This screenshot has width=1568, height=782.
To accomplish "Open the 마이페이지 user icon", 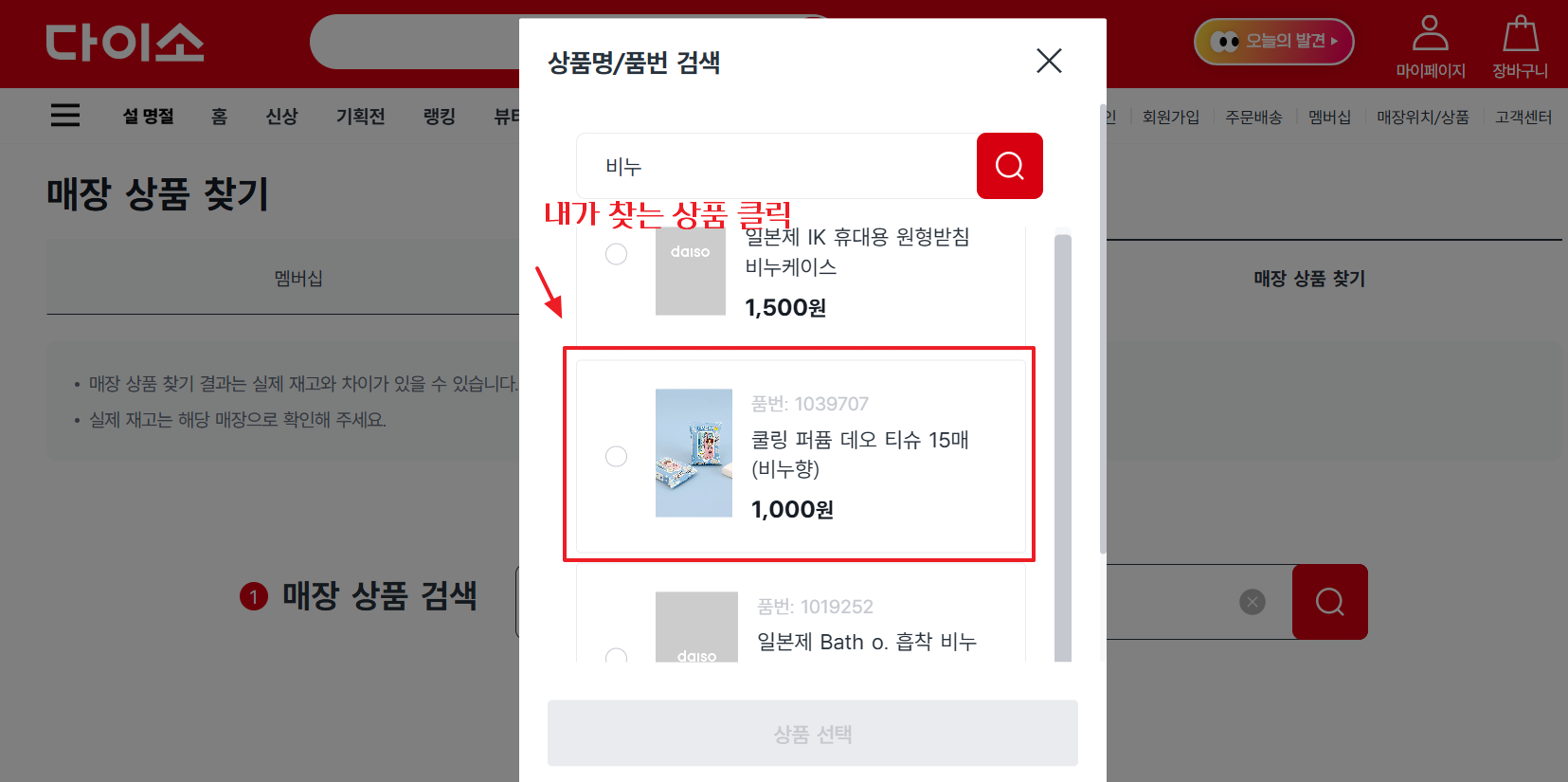I will [1430, 34].
